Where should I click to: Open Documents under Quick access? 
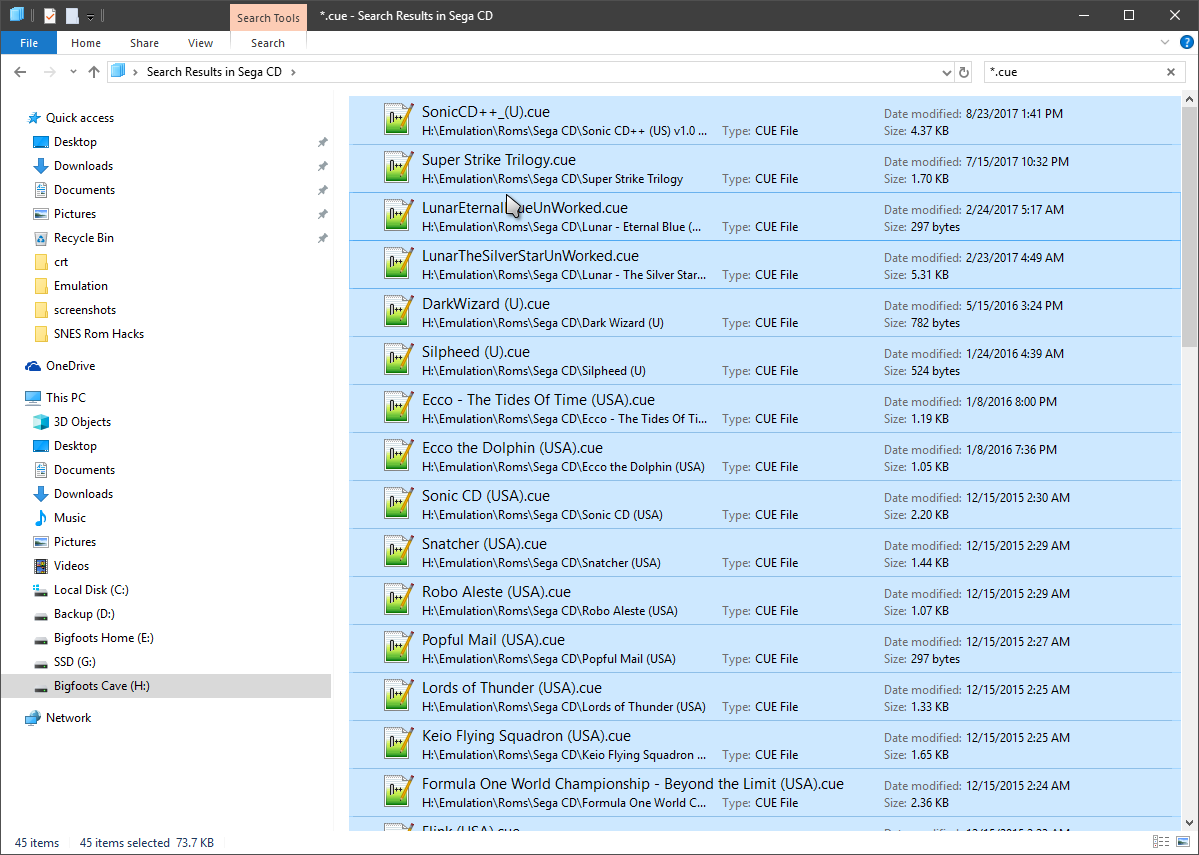tap(84, 190)
